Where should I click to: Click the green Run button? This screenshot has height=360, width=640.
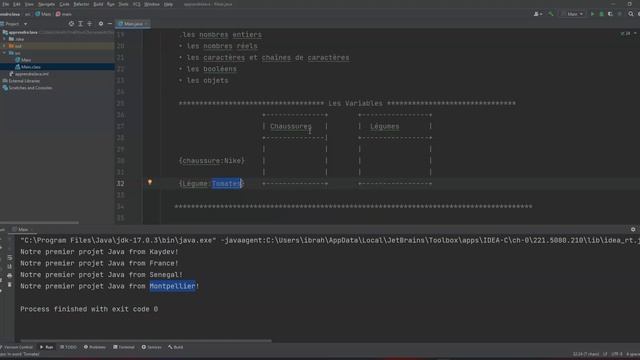(592, 14)
